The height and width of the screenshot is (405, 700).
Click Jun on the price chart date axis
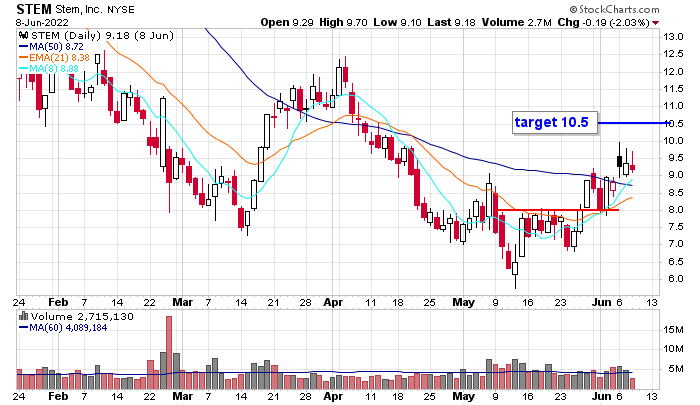(601, 302)
